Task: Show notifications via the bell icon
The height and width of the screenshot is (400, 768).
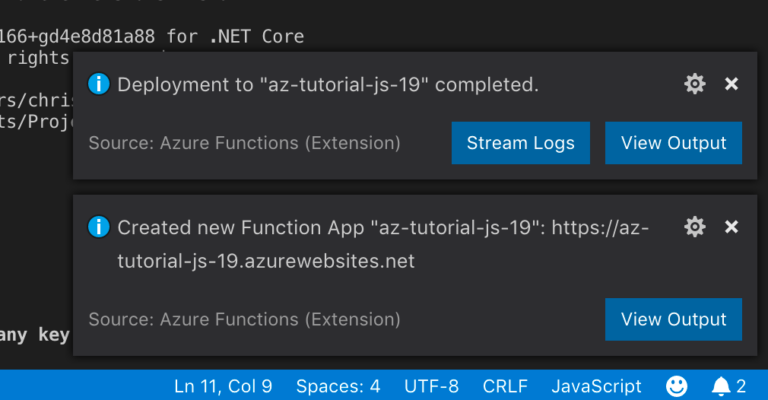Action: pyautogui.click(x=727, y=386)
